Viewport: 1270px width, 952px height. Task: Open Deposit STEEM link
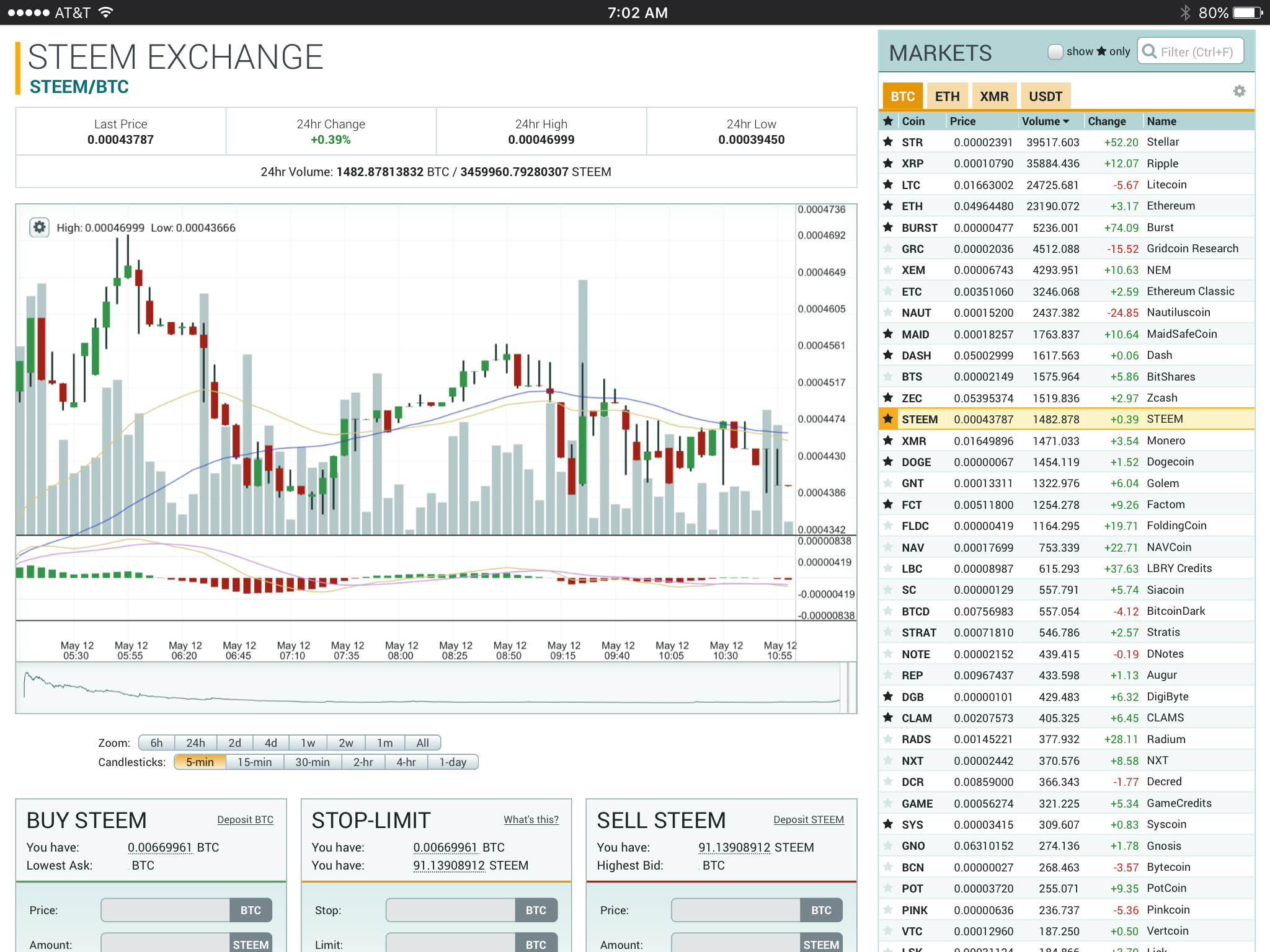pos(809,819)
